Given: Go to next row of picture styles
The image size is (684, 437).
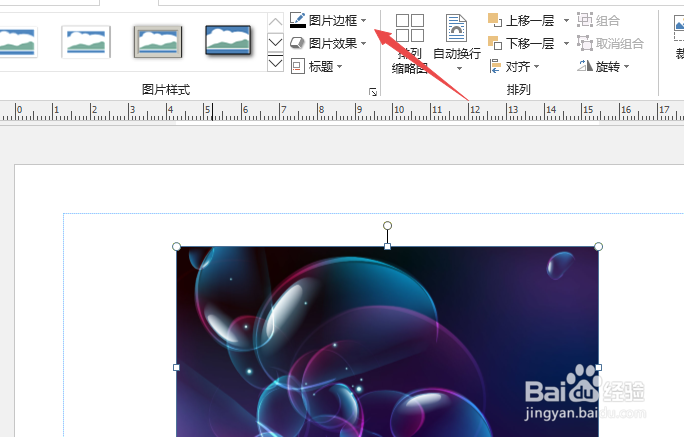Looking at the screenshot, I should tap(275, 42).
